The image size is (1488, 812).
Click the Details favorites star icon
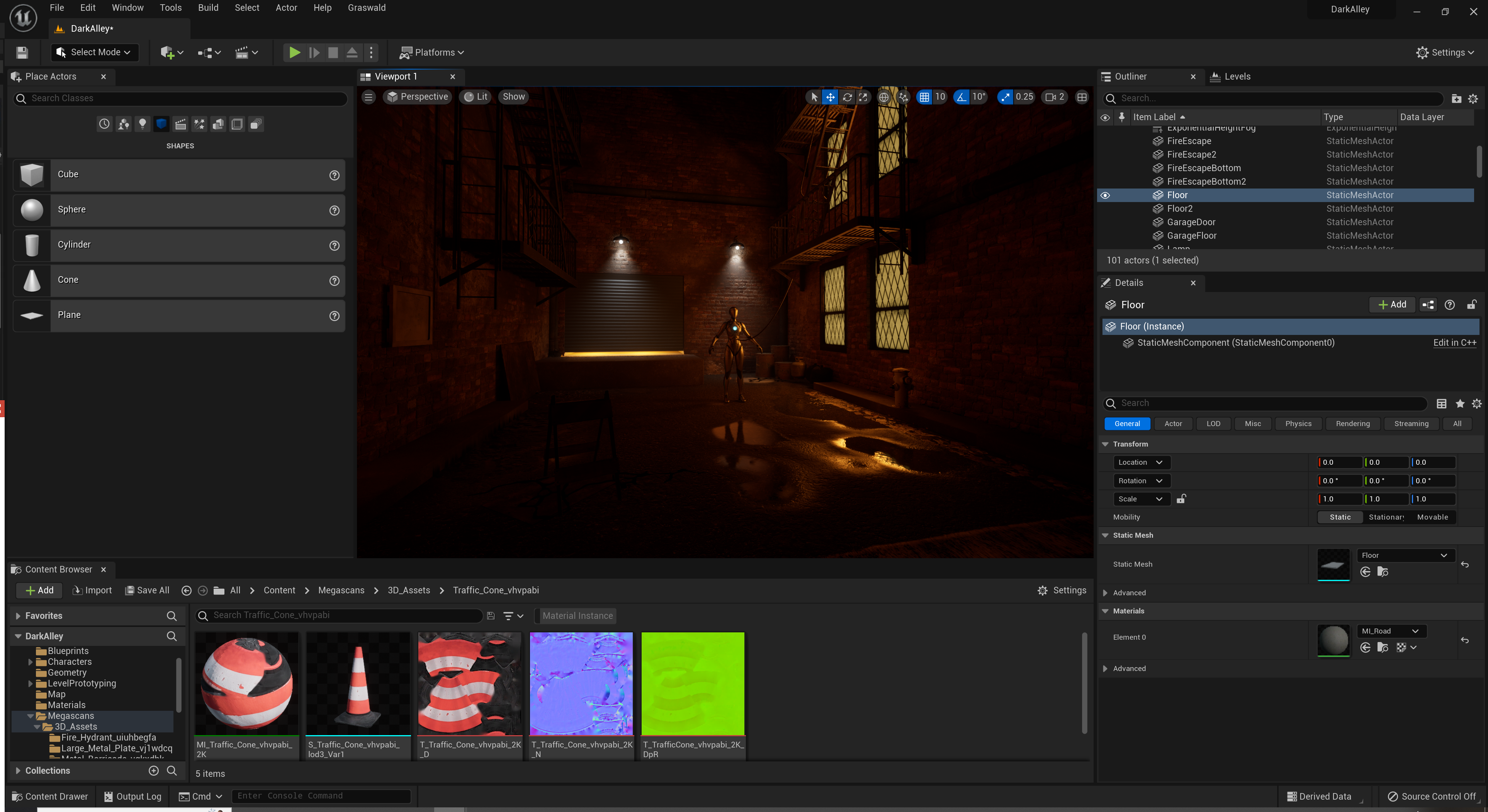pos(1460,404)
